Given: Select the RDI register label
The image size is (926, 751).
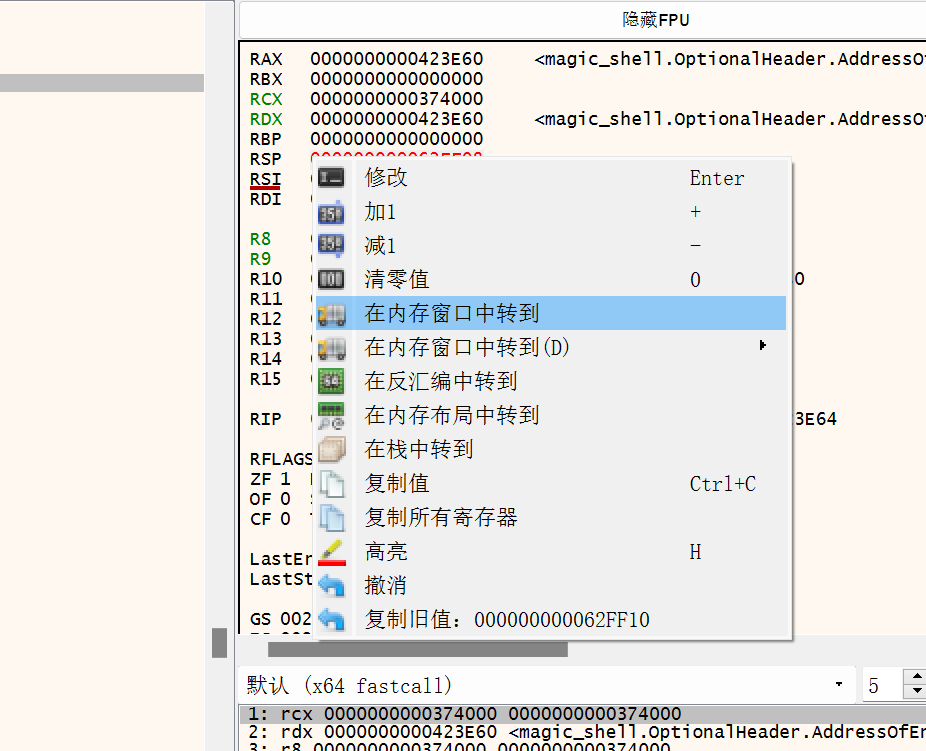Looking at the screenshot, I should (x=266, y=200).
